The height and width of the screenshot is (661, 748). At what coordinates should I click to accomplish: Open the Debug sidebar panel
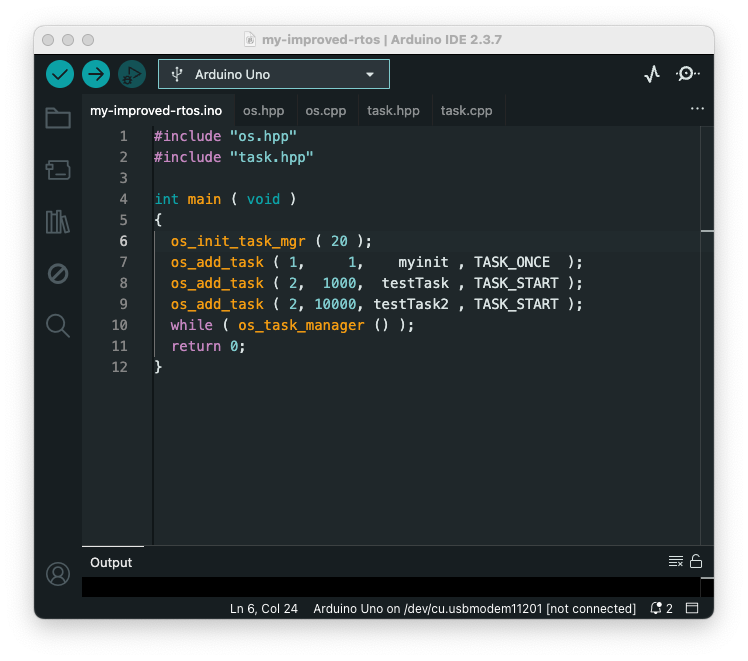[58, 274]
